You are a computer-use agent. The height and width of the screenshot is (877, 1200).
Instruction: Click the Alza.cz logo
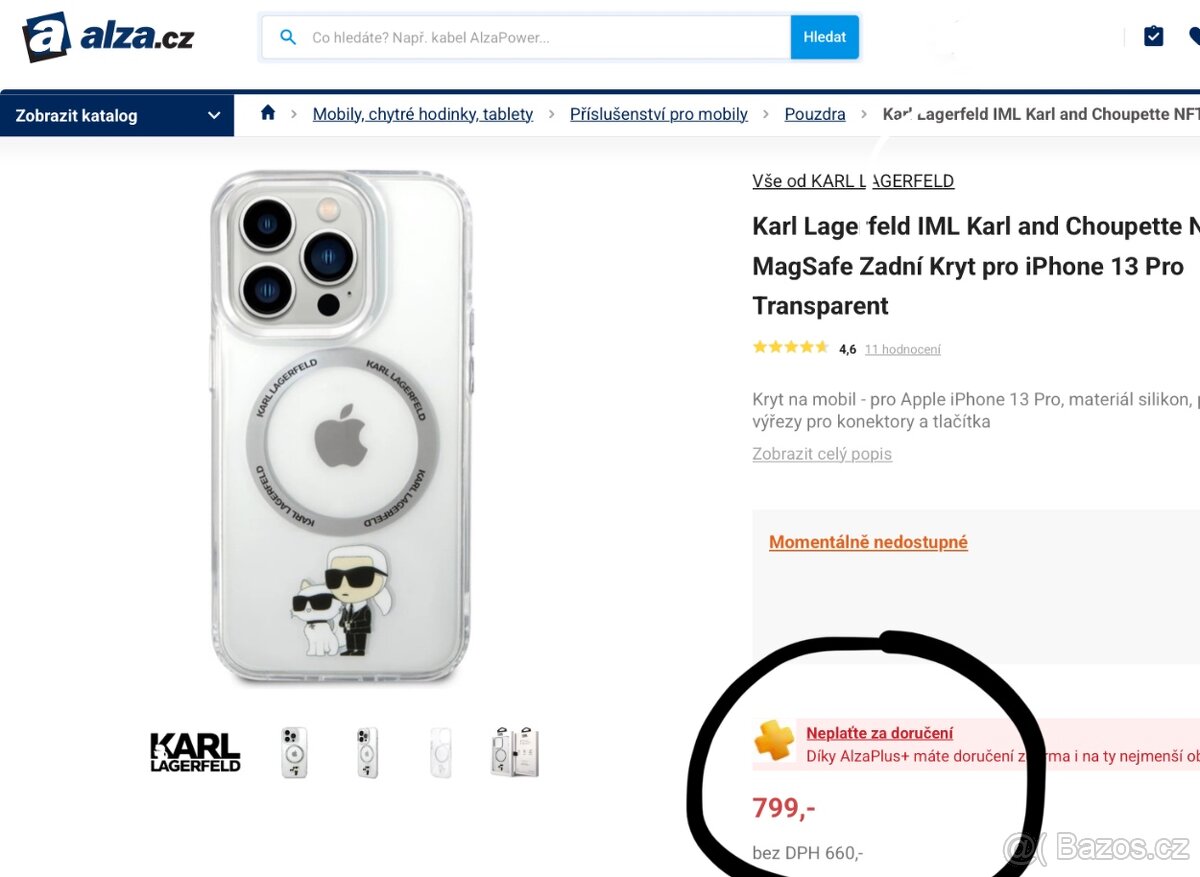[x=108, y=37]
